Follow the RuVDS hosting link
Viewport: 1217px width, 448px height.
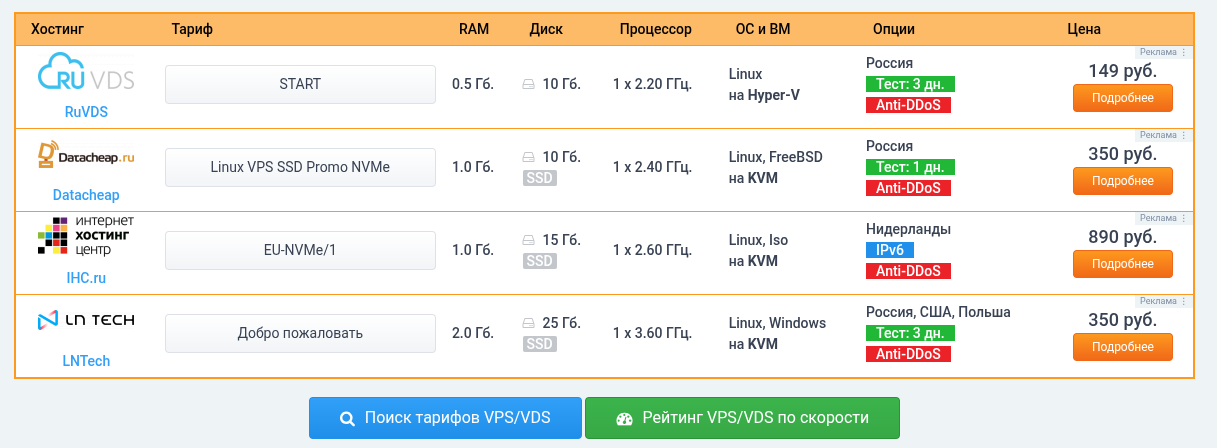(x=86, y=112)
